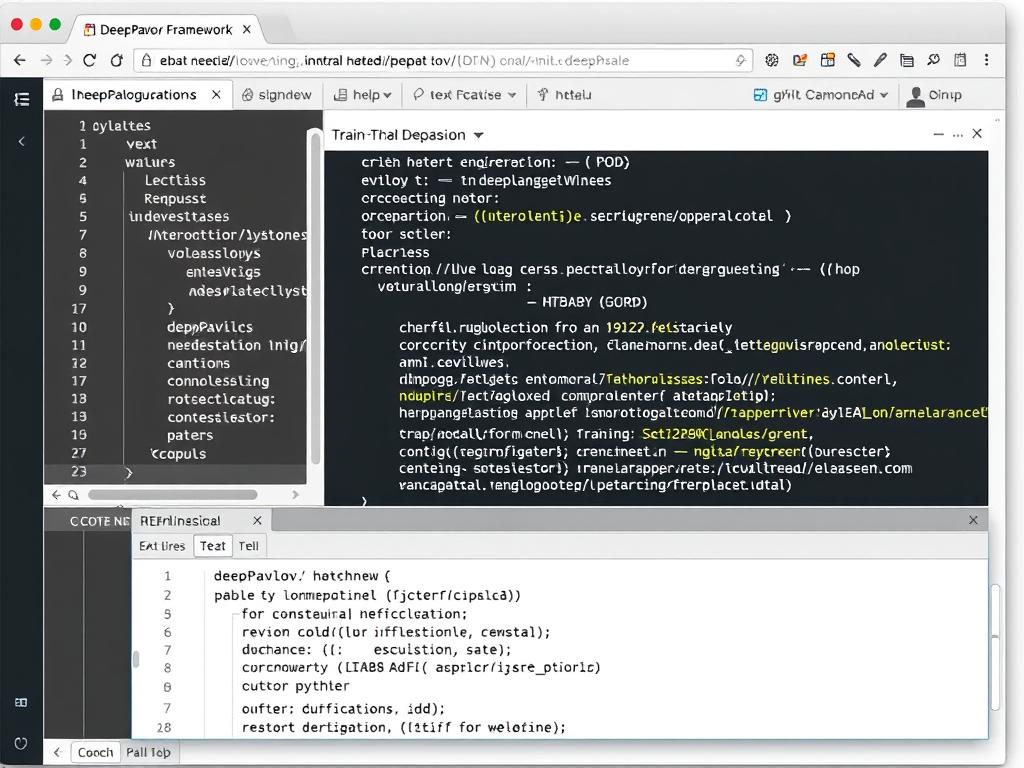Open the text Fcatise dropdown
Viewport: 1024px width, 768px height.
coord(464,95)
